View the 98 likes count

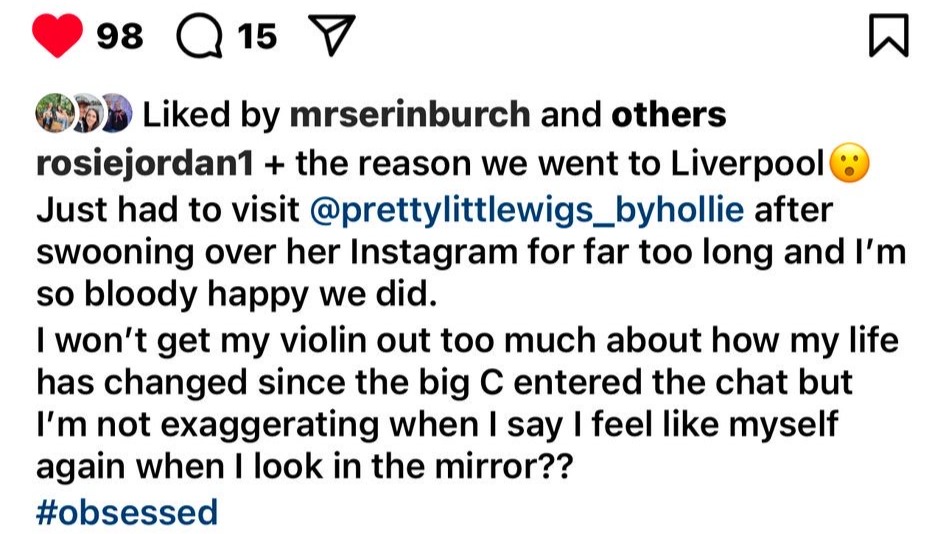coord(120,37)
